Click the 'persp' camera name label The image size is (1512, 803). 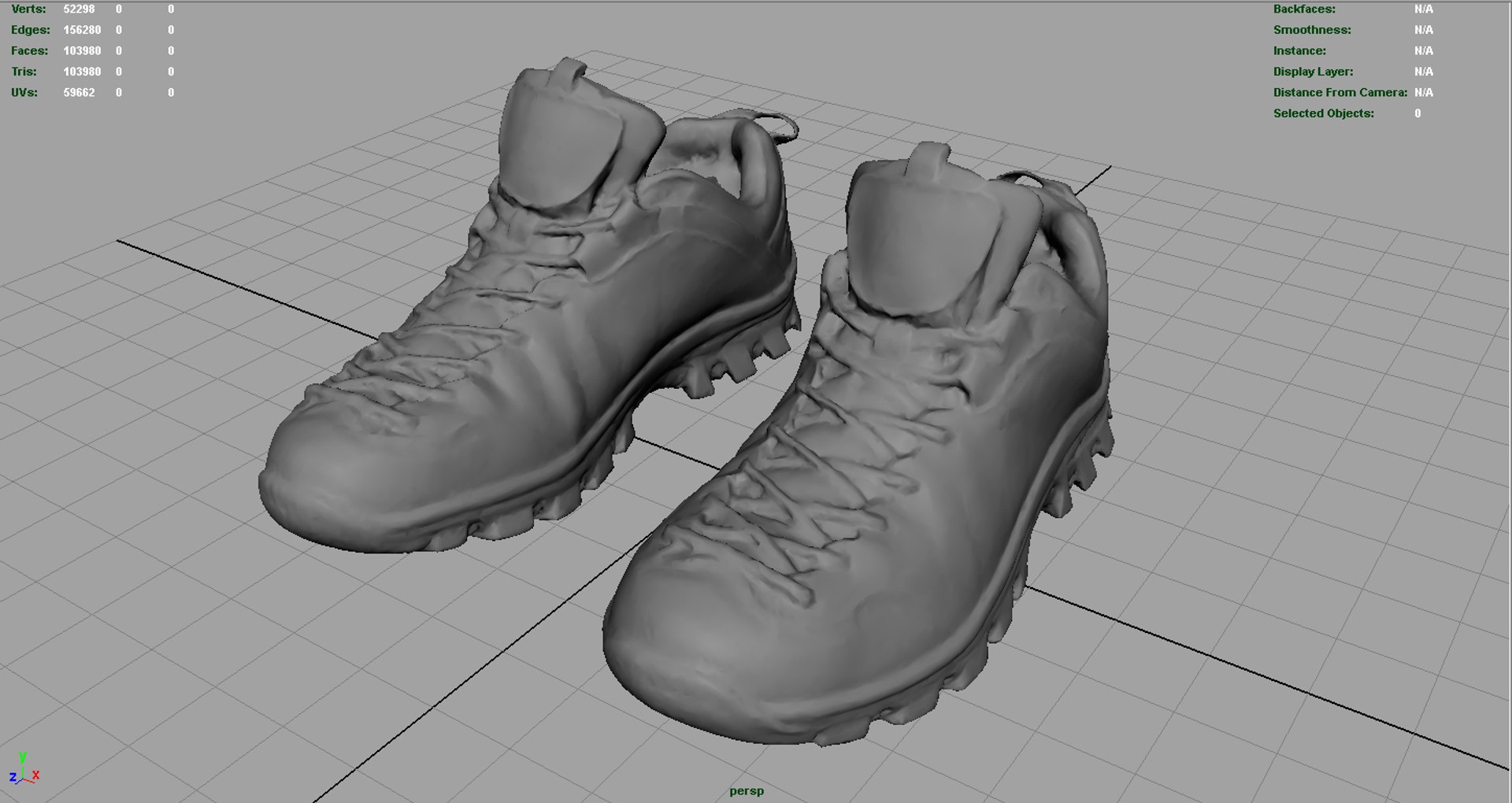pyautogui.click(x=747, y=790)
